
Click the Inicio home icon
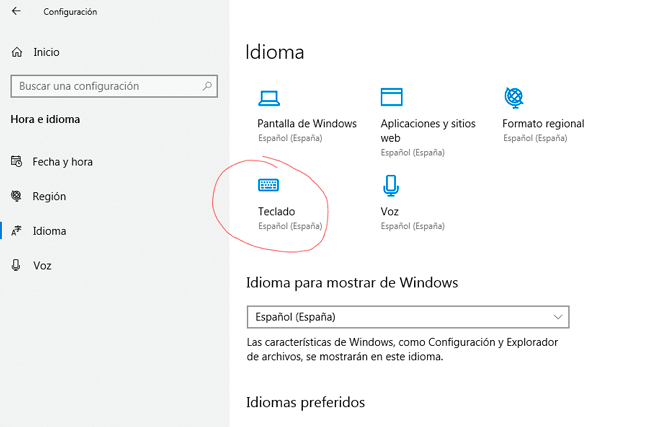pyautogui.click(x=16, y=51)
